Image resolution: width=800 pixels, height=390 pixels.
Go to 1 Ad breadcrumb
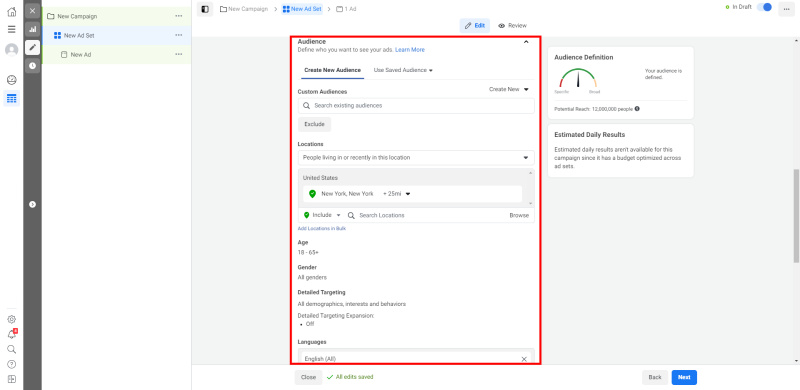(346, 9)
